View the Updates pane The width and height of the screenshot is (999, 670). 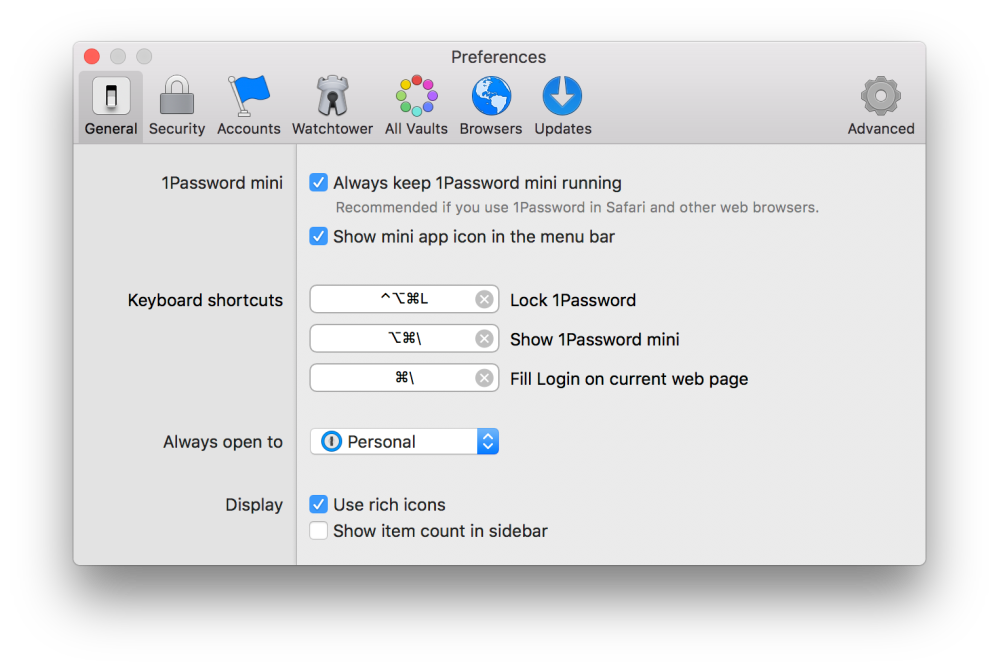[562, 104]
